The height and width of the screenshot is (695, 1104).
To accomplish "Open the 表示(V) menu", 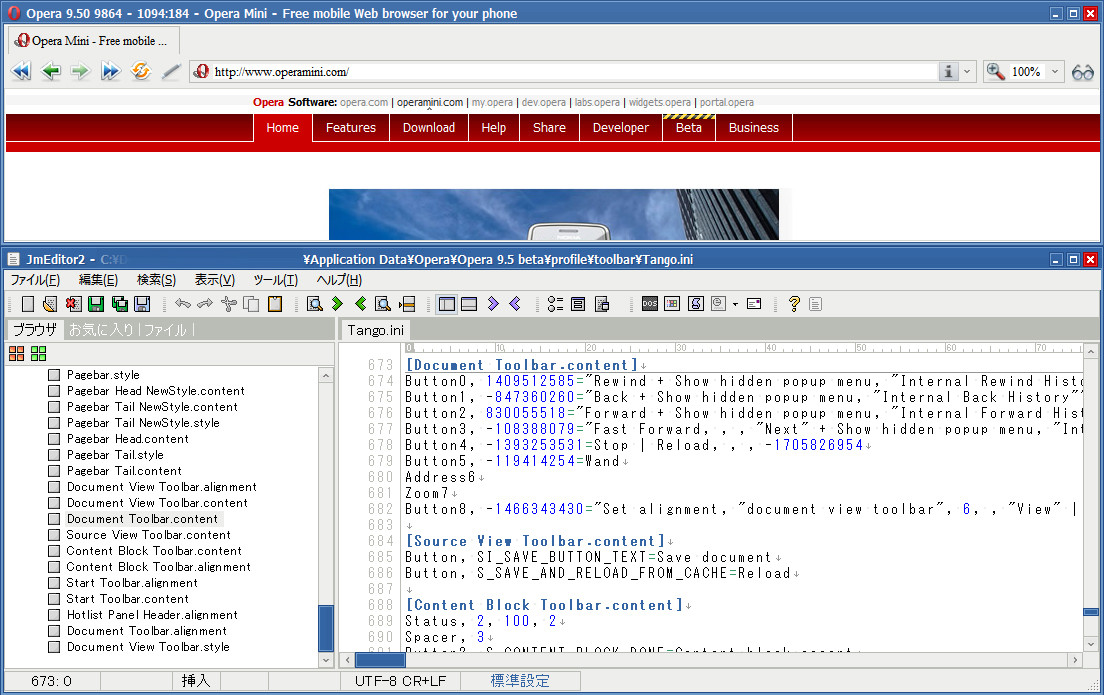I will pyautogui.click(x=215, y=280).
